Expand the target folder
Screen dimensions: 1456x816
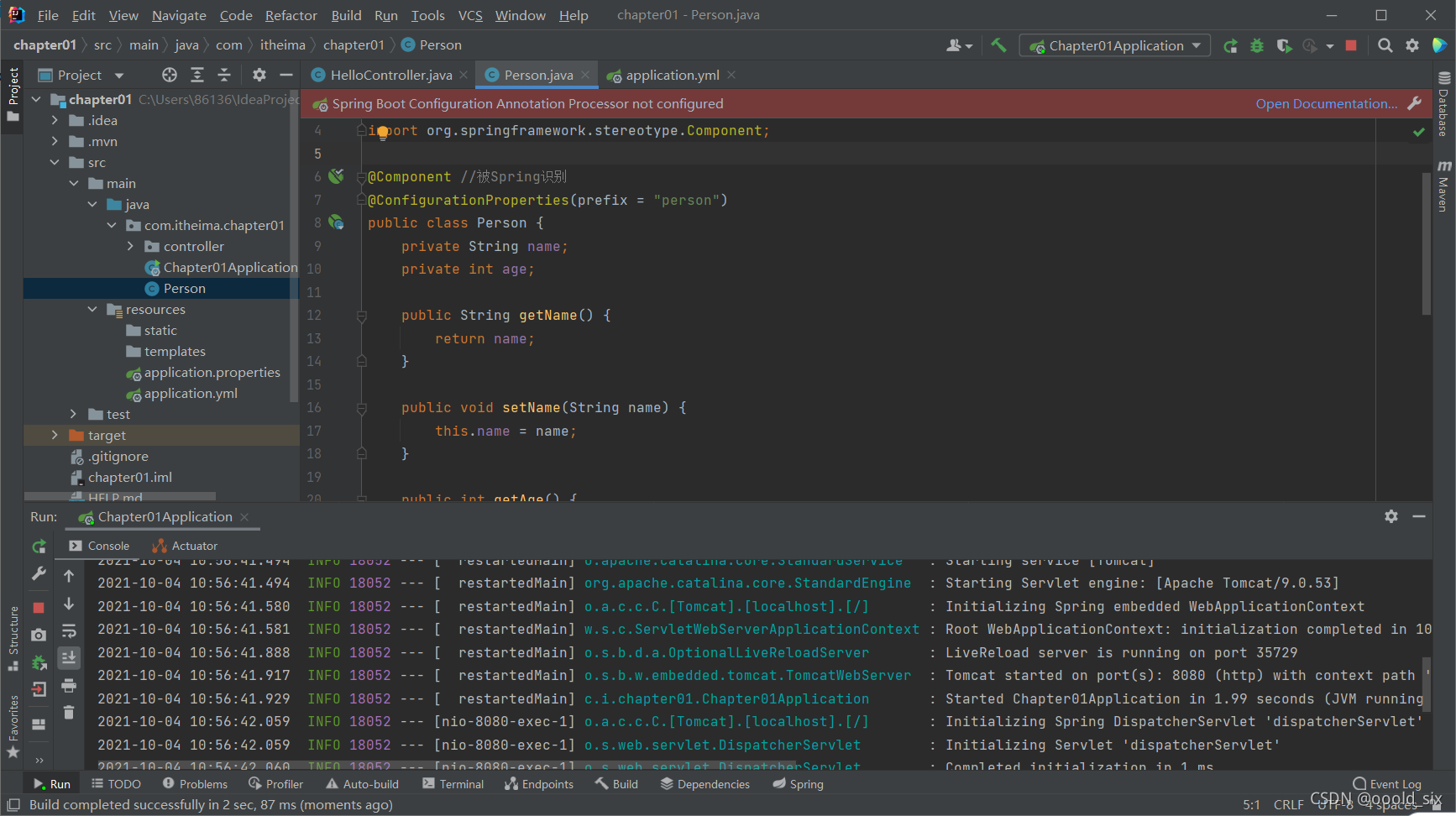55,435
